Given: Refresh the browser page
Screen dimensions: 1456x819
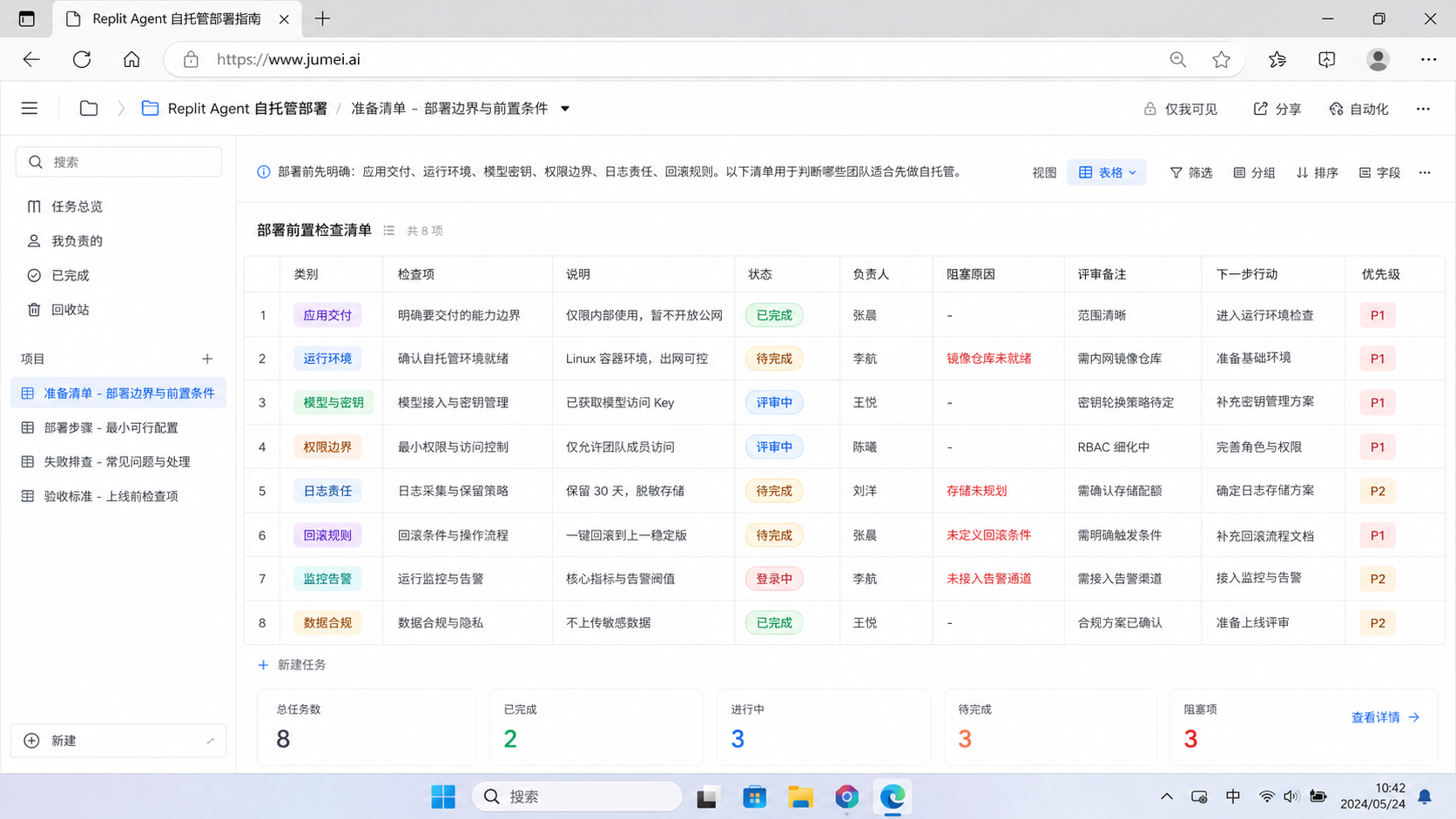Looking at the screenshot, I should click(82, 59).
